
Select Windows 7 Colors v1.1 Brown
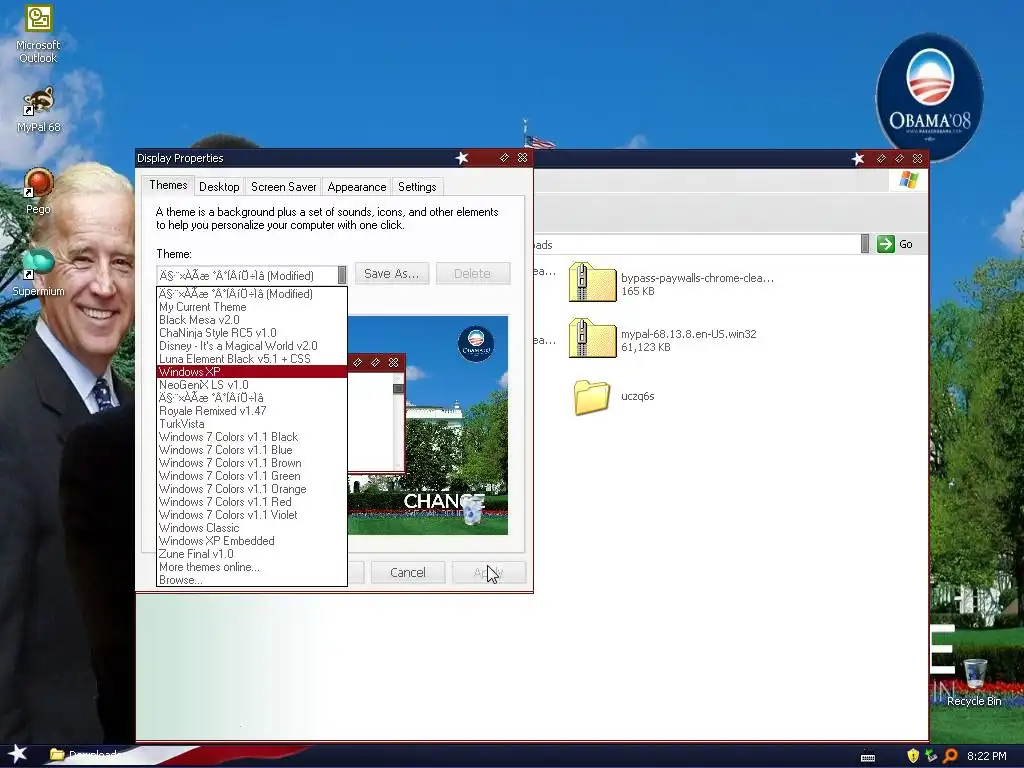pyautogui.click(x=252, y=463)
